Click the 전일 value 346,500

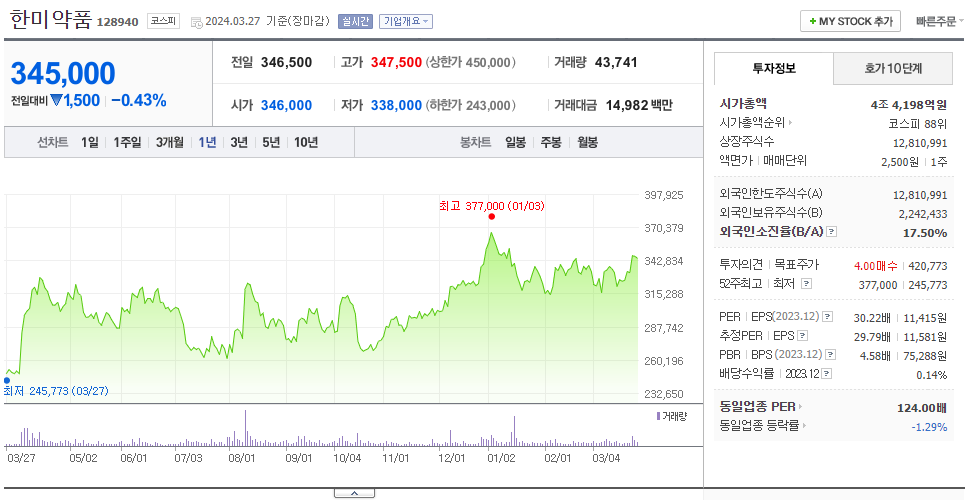click(x=286, y=62)
